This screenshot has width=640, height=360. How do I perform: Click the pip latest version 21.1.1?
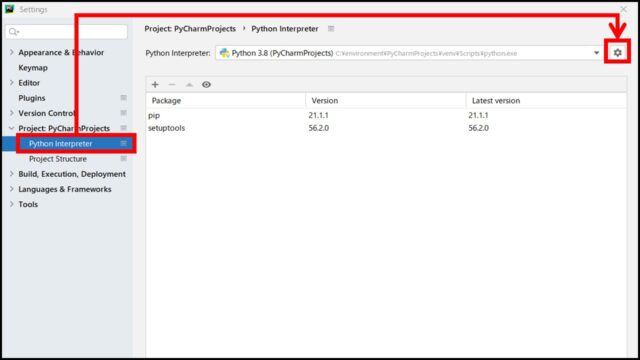click(x=478, y=115)
